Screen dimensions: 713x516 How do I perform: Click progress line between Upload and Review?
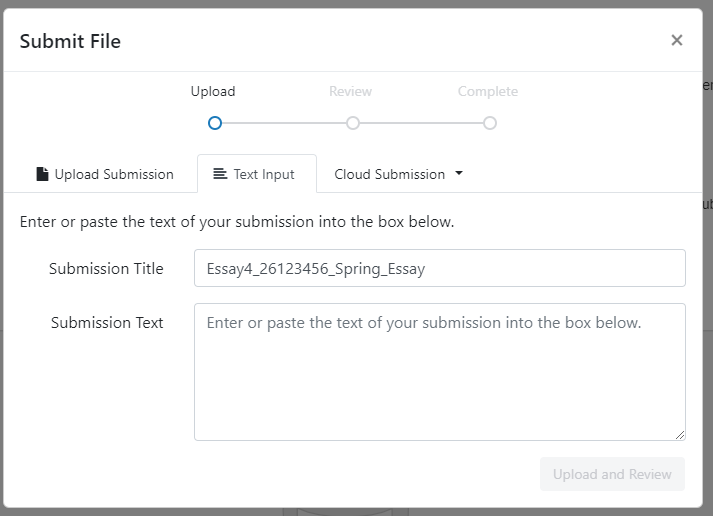(x=283, y=123)
